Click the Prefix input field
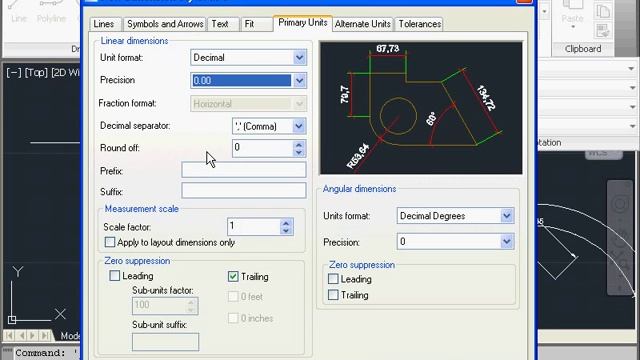Viewport: 640px width, 360px height. pos(244,170)
